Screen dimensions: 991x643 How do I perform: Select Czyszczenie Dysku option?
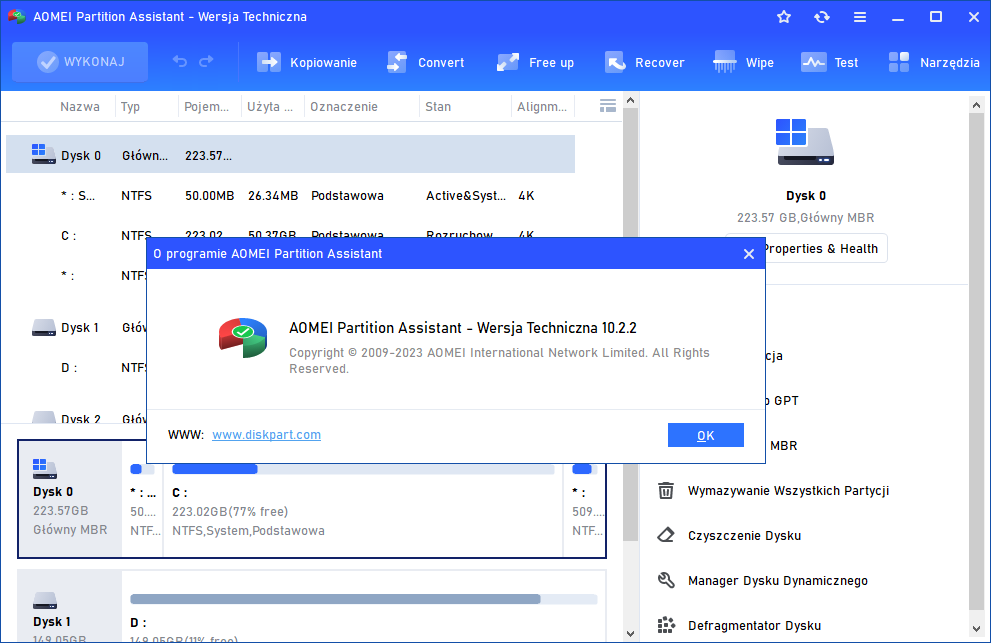coord(745,536)
